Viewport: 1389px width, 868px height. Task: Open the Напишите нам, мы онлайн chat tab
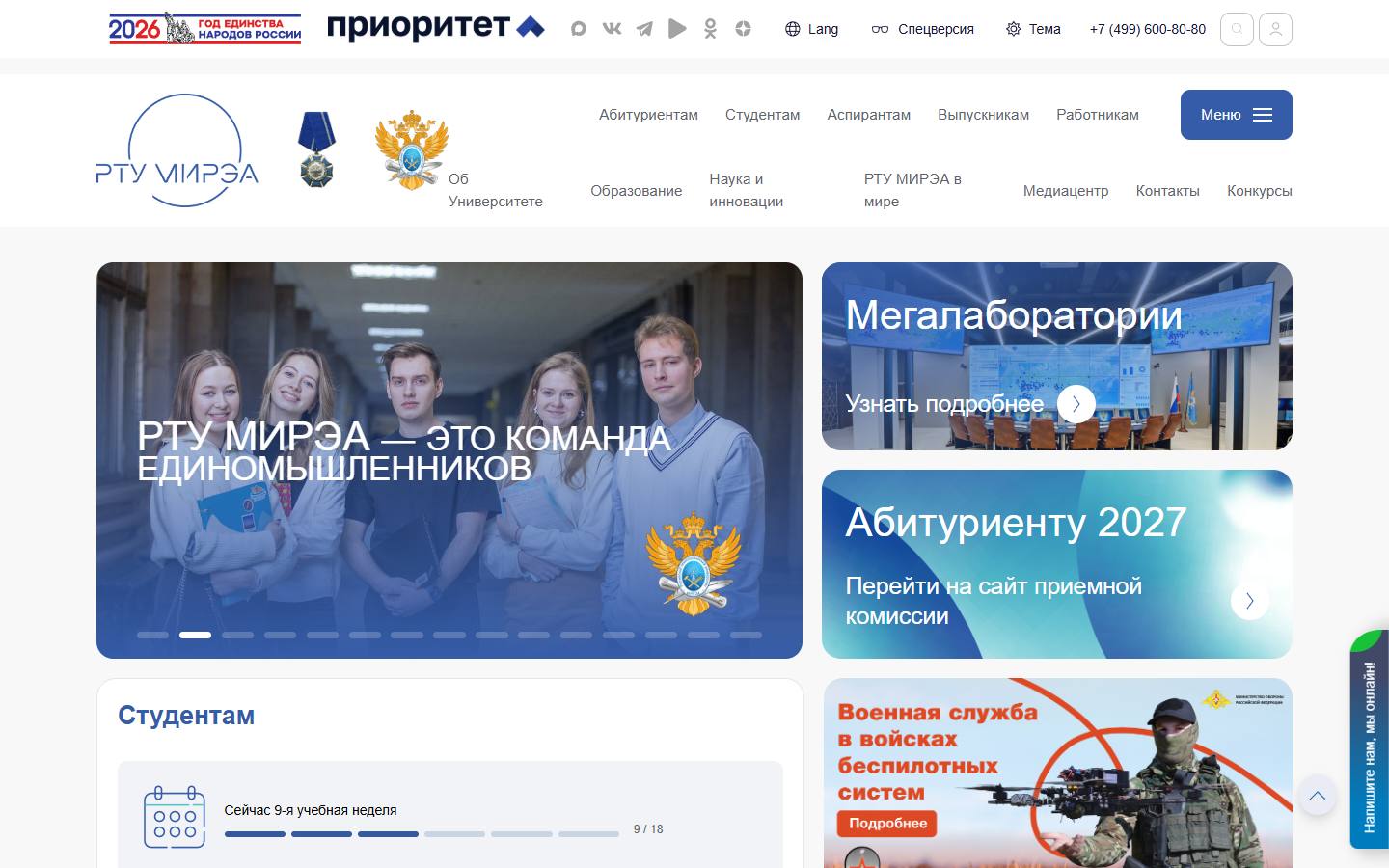[x=1370, y=741]
